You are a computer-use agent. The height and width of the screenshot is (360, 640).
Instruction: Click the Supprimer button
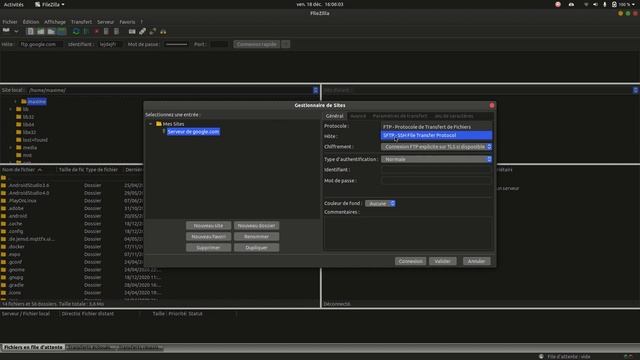pos(208,248)
